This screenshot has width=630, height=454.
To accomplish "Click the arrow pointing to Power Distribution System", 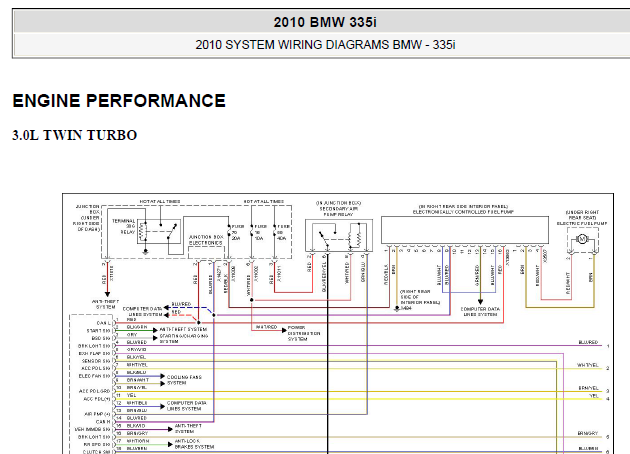I will (283, 330).
